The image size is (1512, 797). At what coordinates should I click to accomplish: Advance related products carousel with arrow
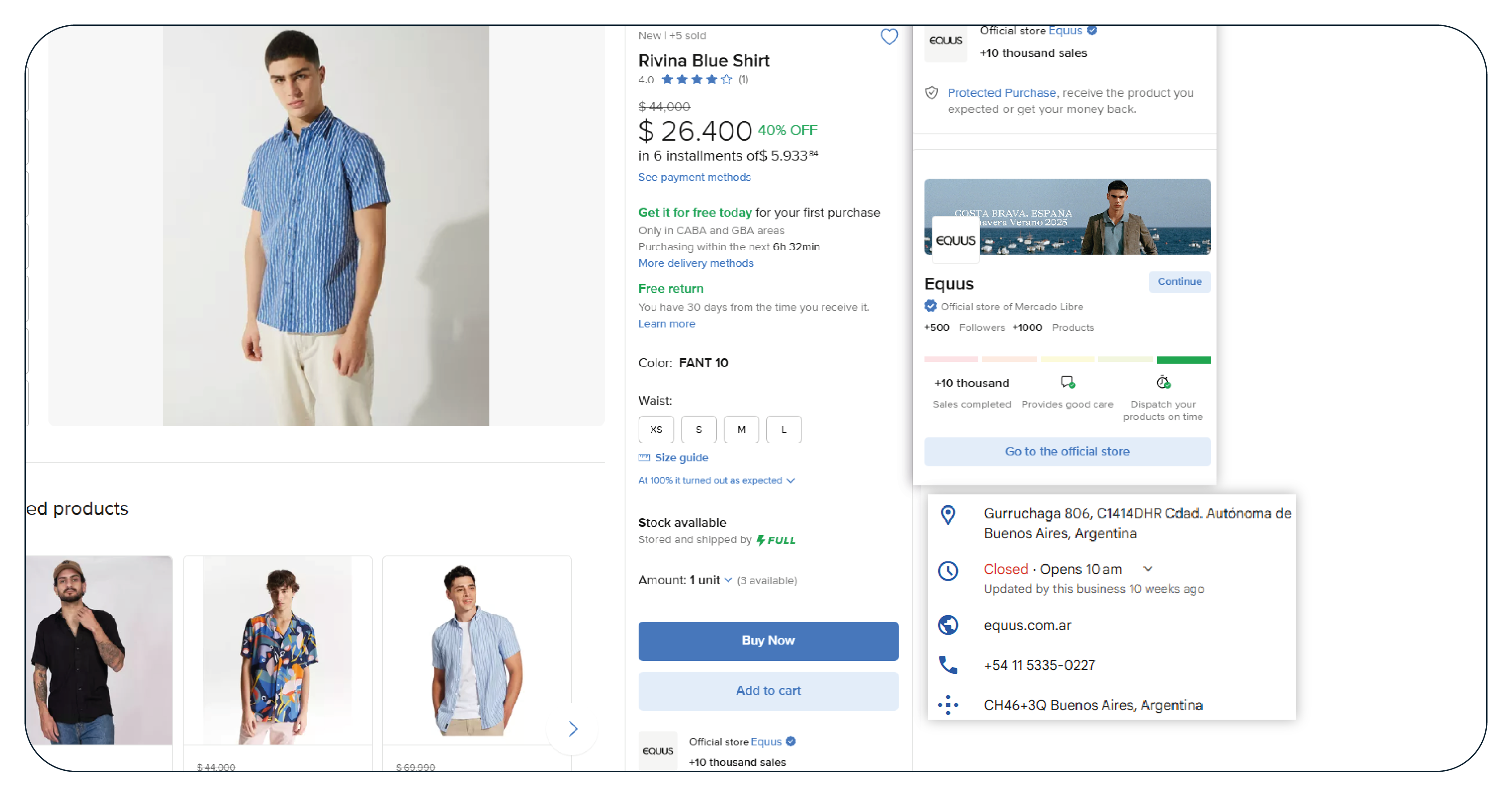[572, 729]
